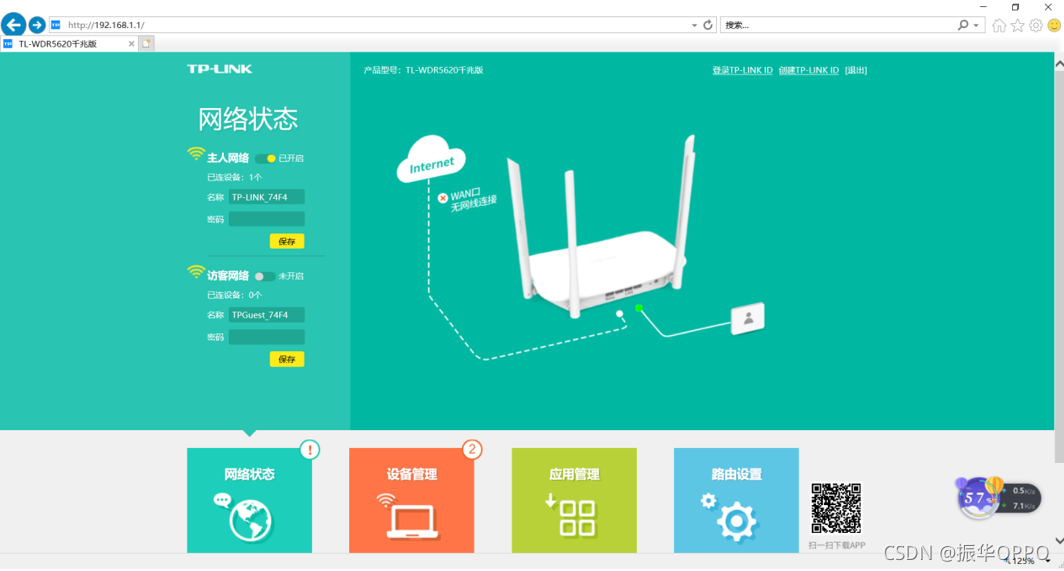Click the 已连设备: 1个 text
Screen dimensions: 1064x571
[x=234, y=177]
